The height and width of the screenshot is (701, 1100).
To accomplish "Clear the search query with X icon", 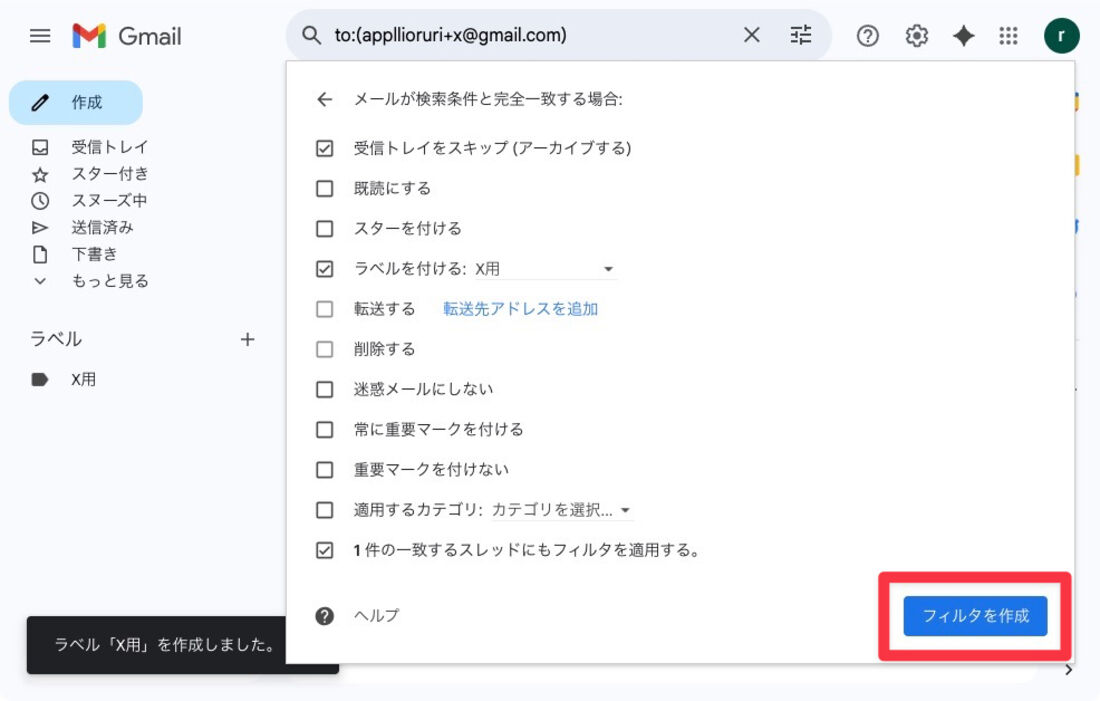I will point(751,35).
